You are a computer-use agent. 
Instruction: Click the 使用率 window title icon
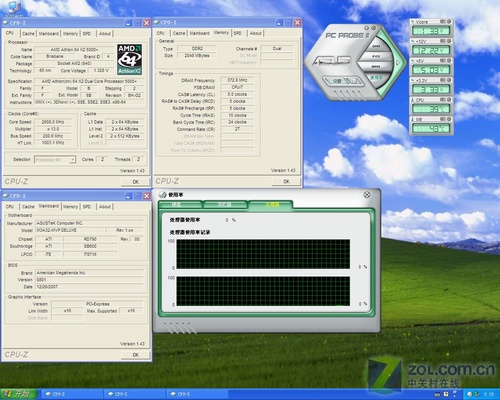(163, 195)
